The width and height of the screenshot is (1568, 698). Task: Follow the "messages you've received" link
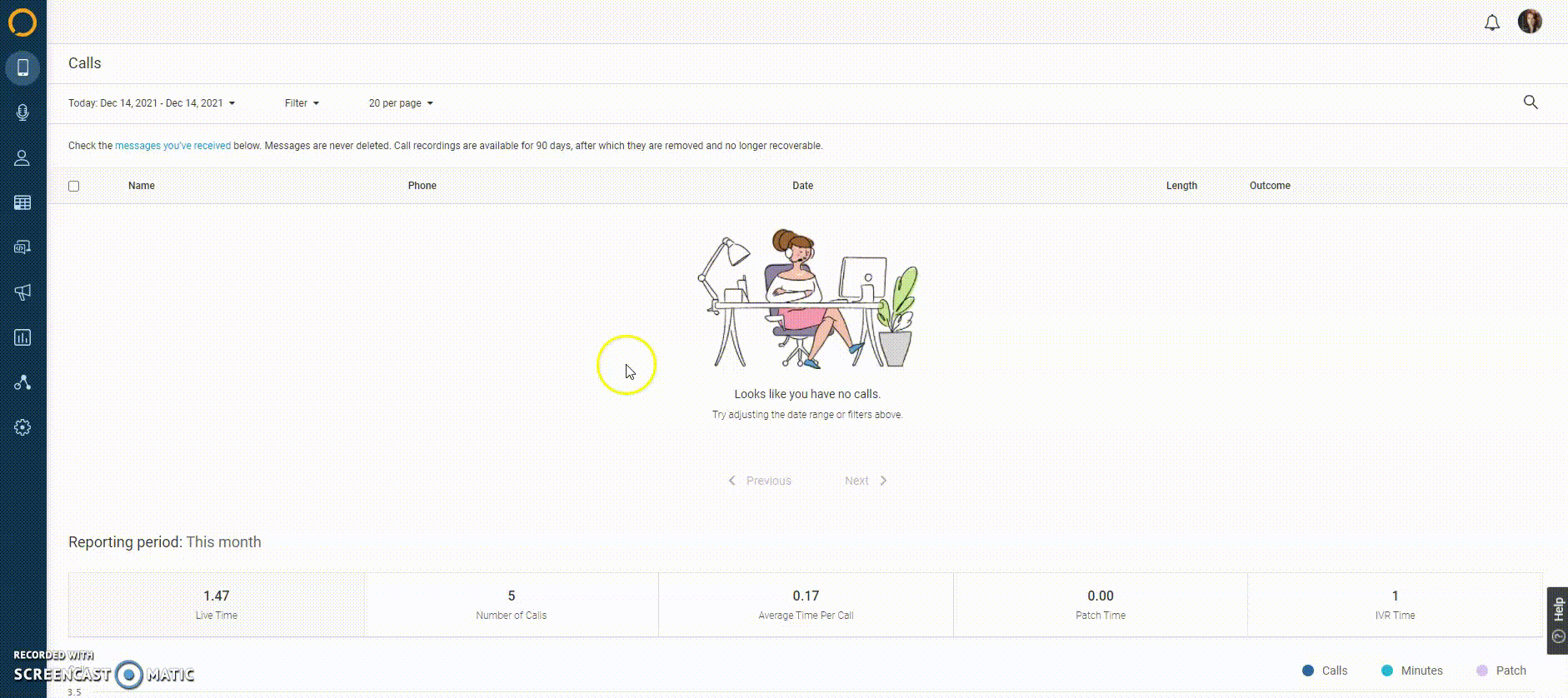[x=172, y=146]
